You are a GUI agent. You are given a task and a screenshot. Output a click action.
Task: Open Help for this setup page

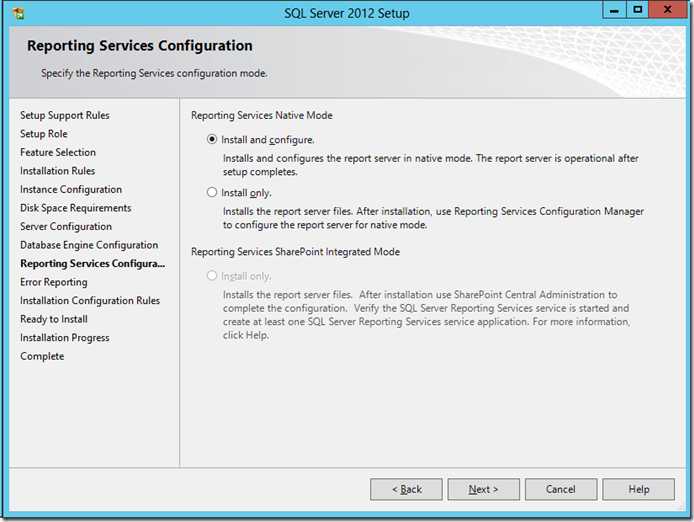click(639, 489)
